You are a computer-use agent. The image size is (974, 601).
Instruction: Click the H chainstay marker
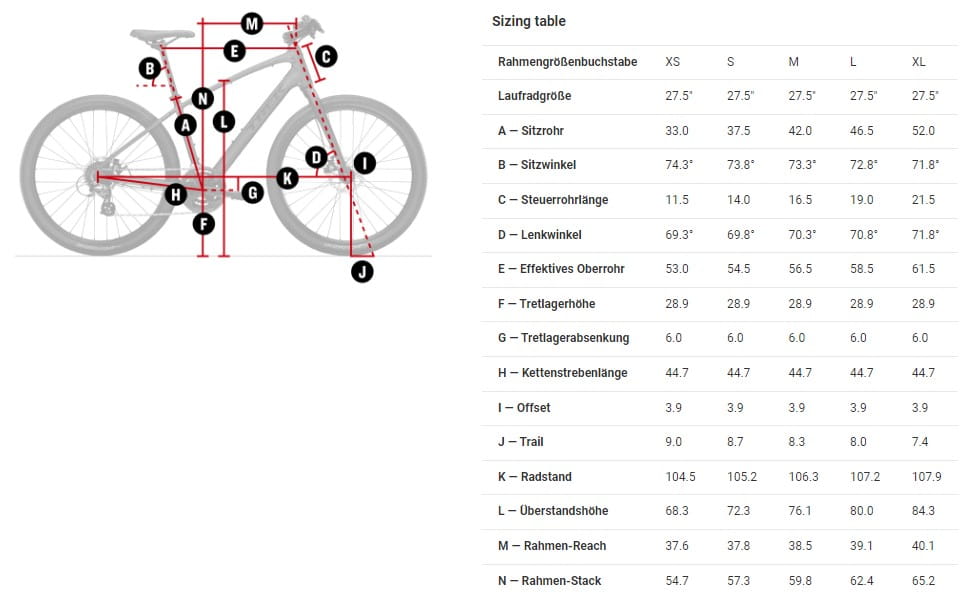click(176, 195)
